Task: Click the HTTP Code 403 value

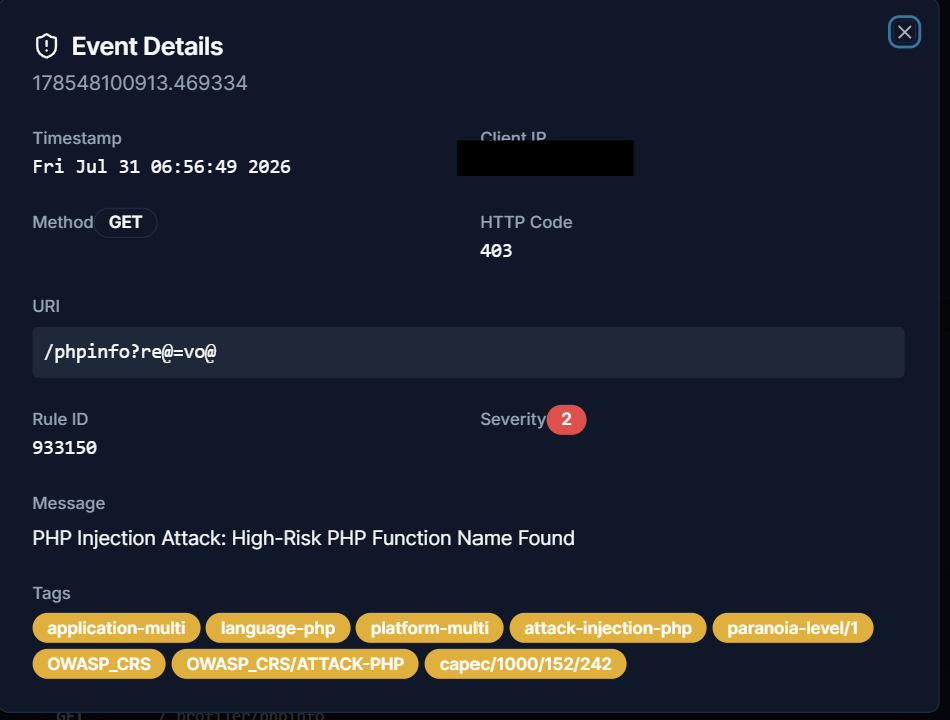Action: (496, 251)
